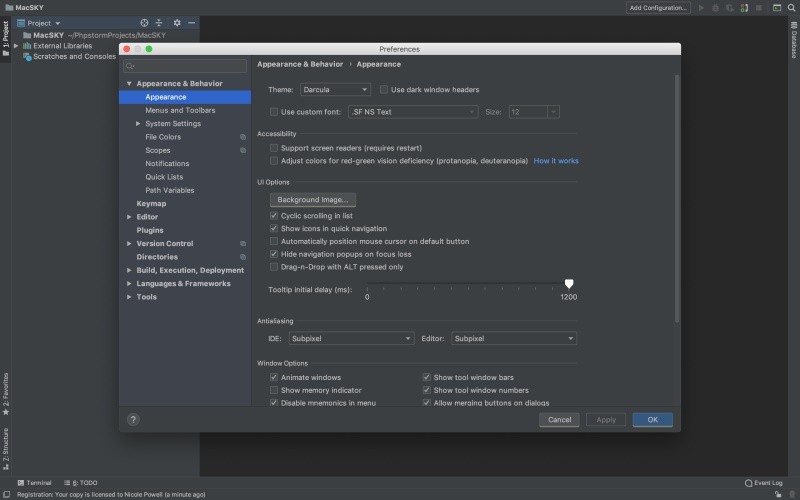Expand the External Libraries node in project tree
This screenshot has height=500, width=800.
pyautogui.click(x=16, y=46)
